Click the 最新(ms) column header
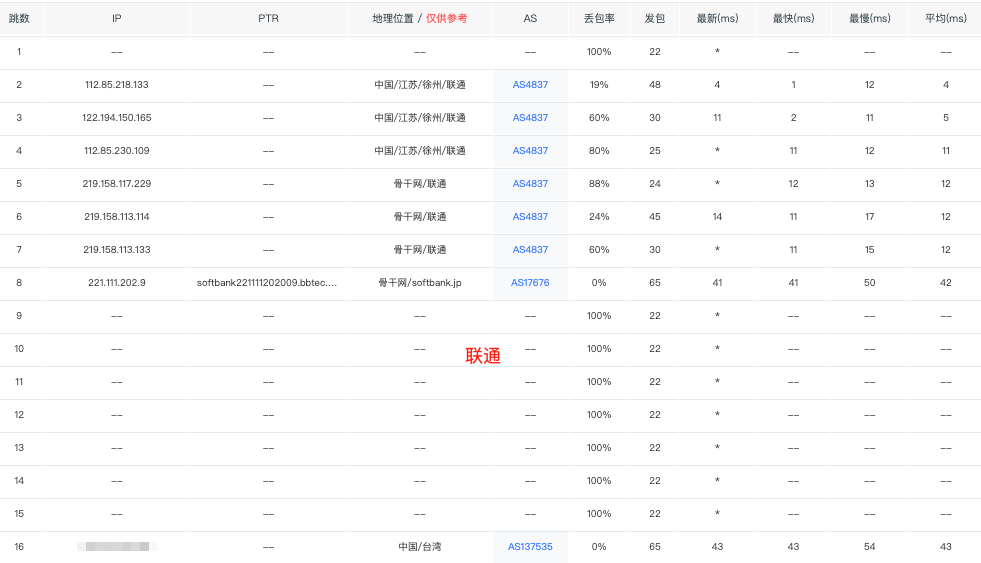Screen dimensions: 981x563 tap(717, 18)
